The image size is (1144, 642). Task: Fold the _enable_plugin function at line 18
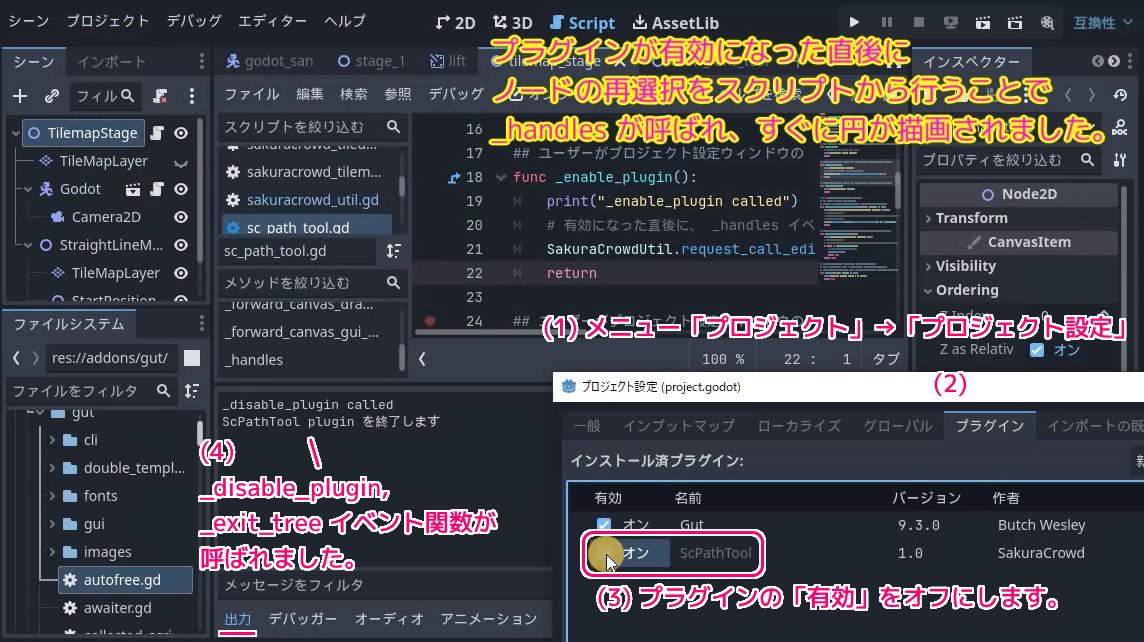pyautogui.click(x=500, y=177)
